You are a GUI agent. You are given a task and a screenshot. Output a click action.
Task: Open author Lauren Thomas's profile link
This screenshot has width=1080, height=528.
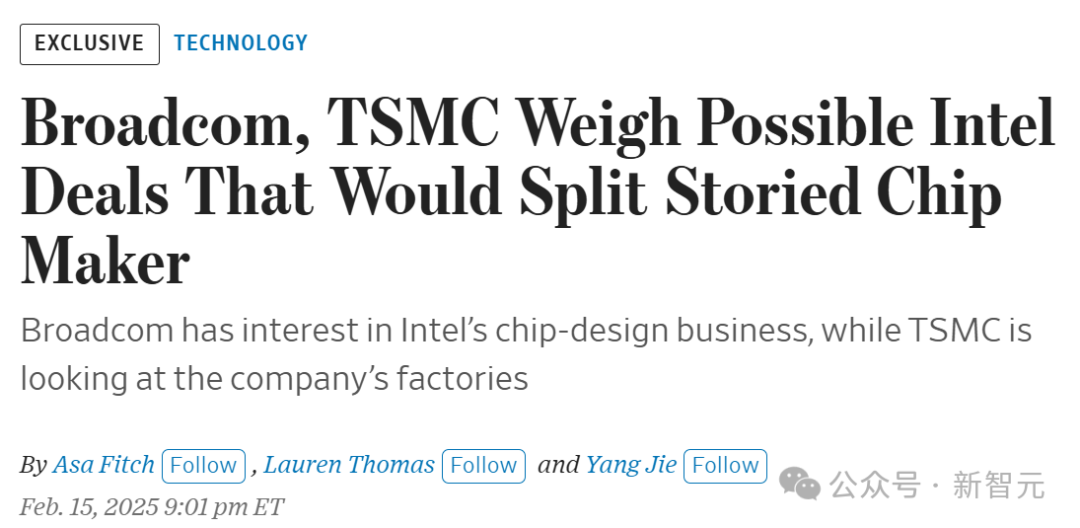point(349,465)
